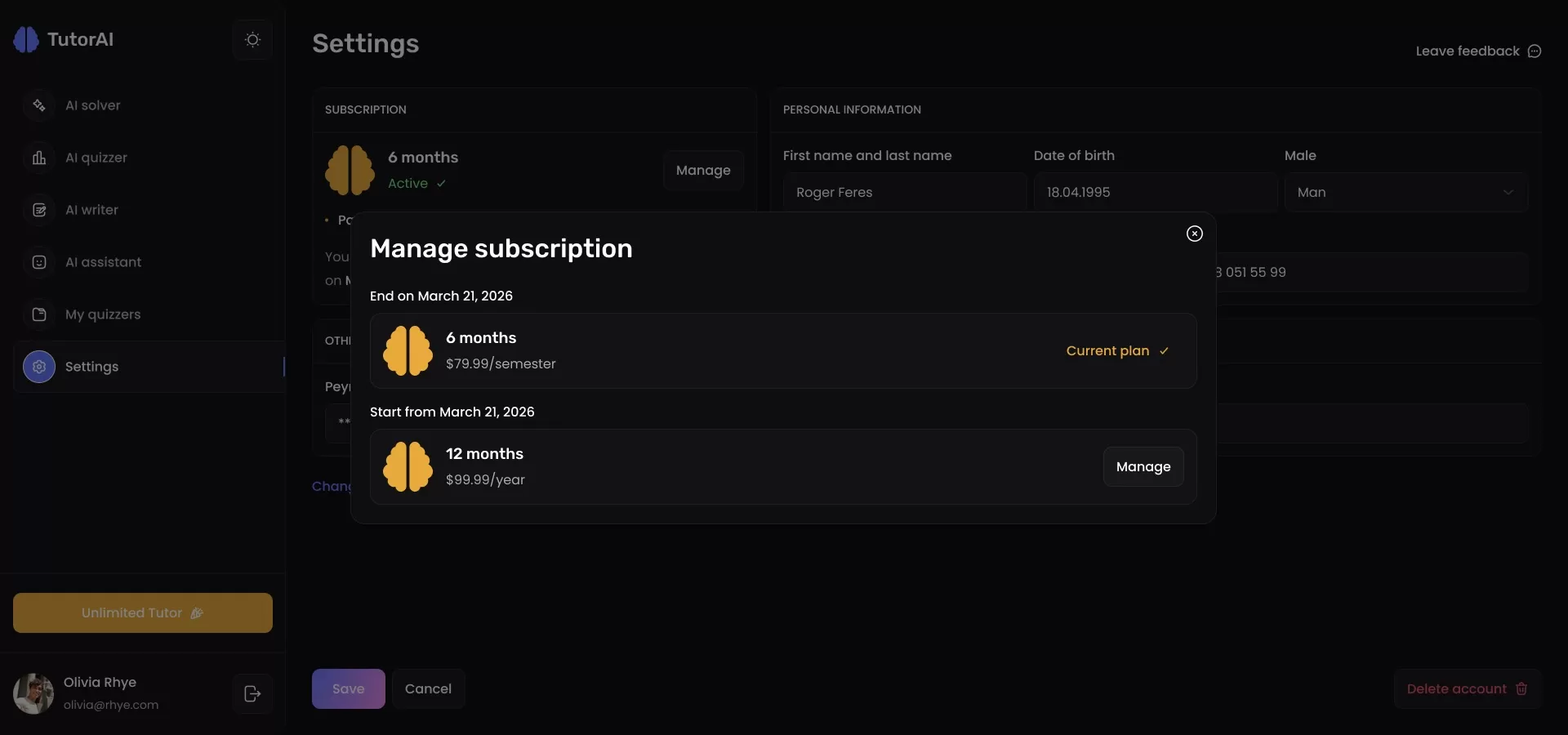
Task: Close the Manage subscription dialog
Action: [1194, 234]
